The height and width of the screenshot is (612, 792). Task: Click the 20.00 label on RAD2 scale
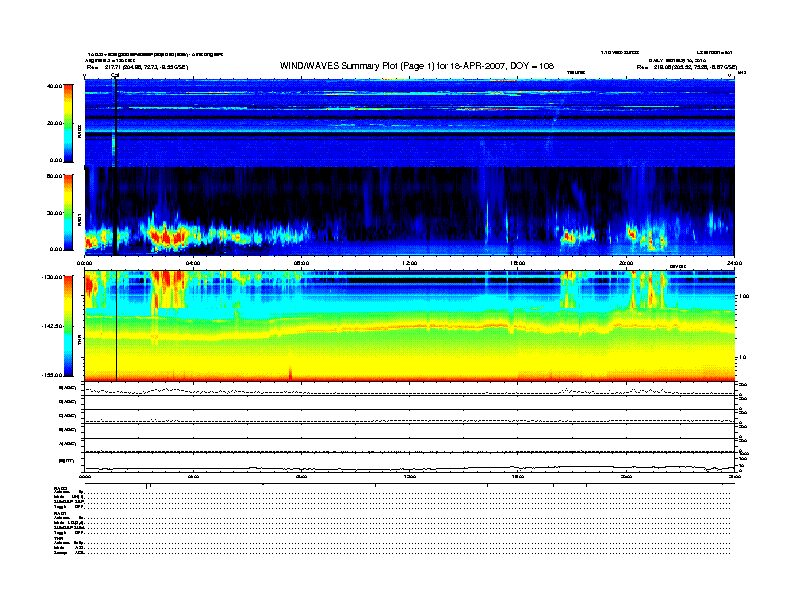tap(54, 123)
